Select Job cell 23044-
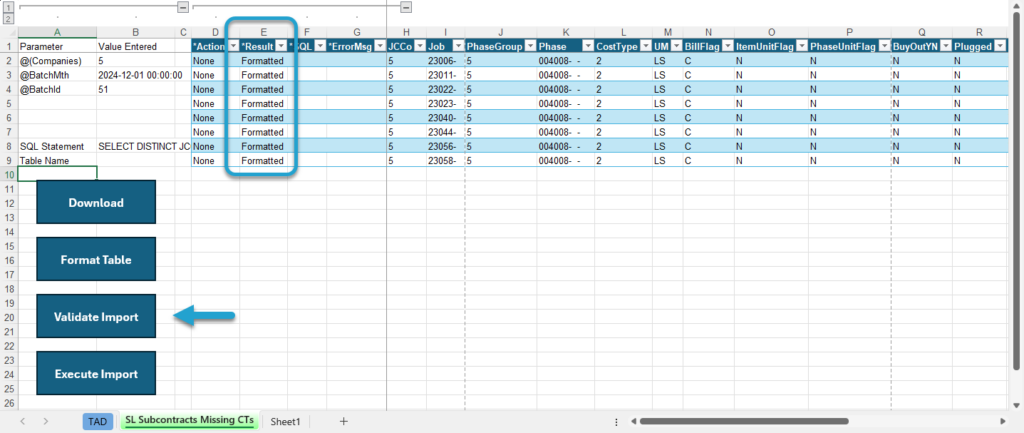Image resolution: width=1024 pixels, height=433 pixels. pos(445,132)
